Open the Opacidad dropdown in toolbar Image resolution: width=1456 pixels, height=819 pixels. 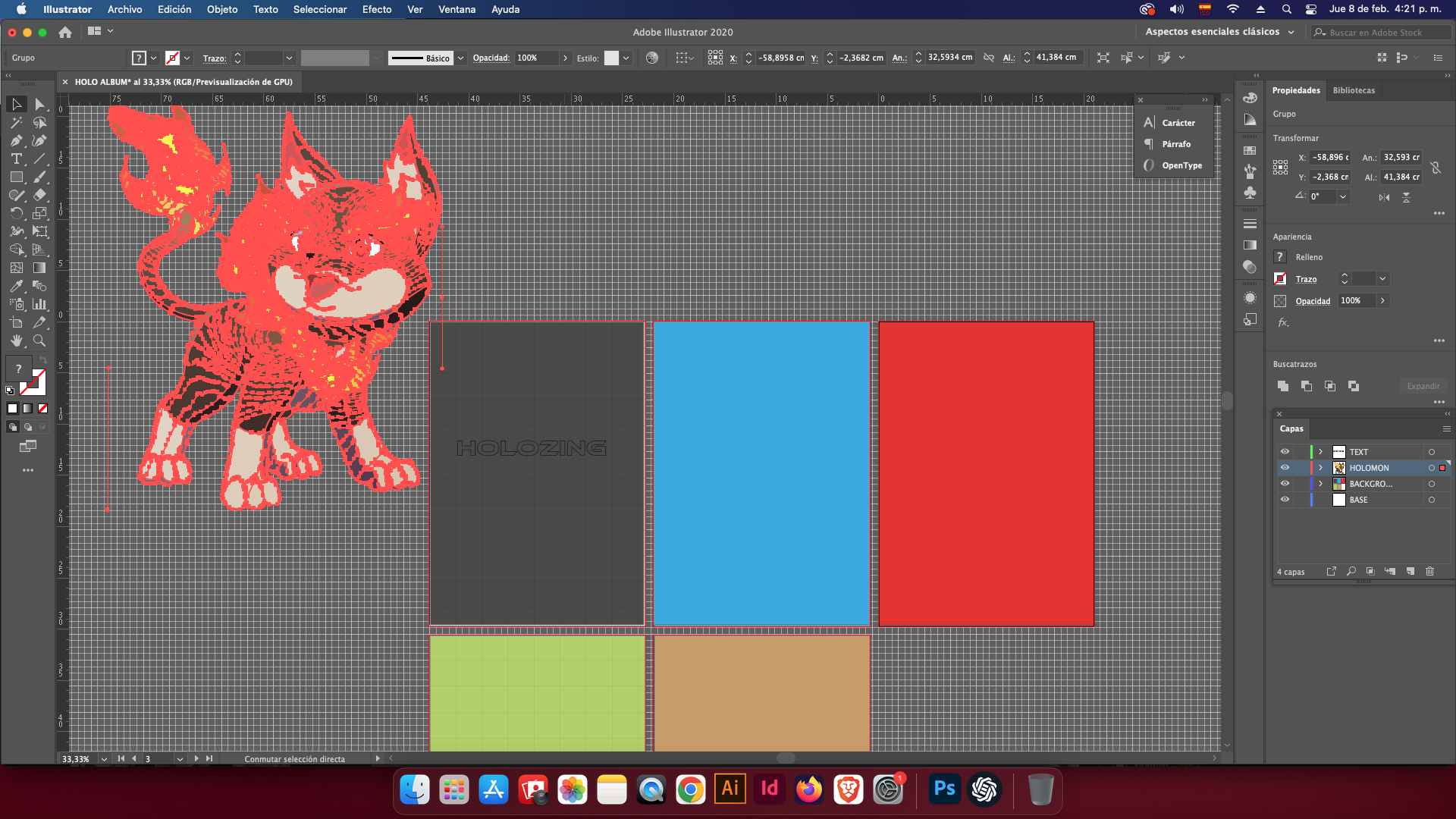(x=563, y=57)
